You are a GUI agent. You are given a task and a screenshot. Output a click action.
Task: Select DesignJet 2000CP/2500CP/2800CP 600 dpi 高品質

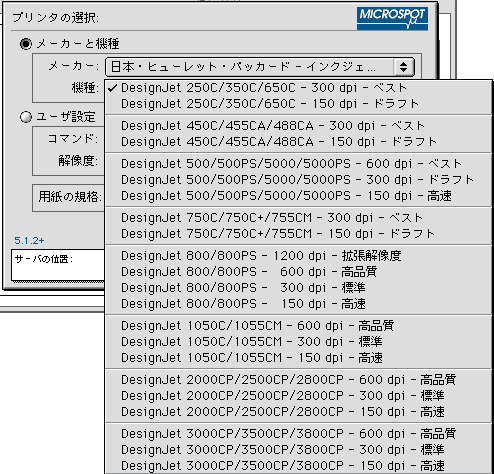[298, 380]
